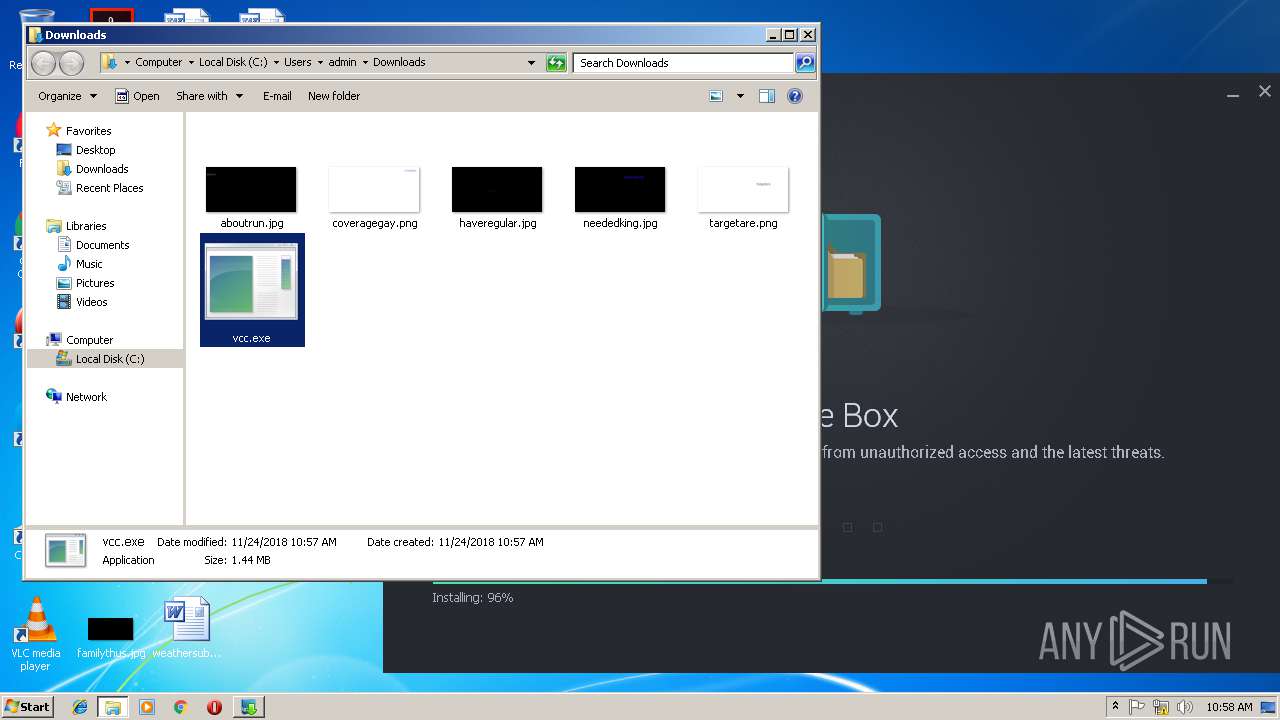Screen dimensions: 1280x720
Task: Create a New folder from toolbar
Action: [x=334, y=96]
